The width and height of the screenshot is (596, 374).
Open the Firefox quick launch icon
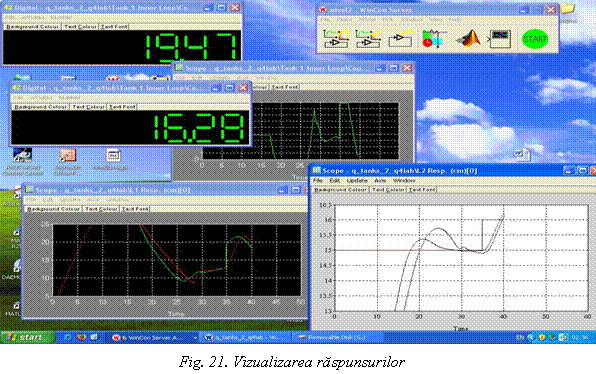click(81, 337)
